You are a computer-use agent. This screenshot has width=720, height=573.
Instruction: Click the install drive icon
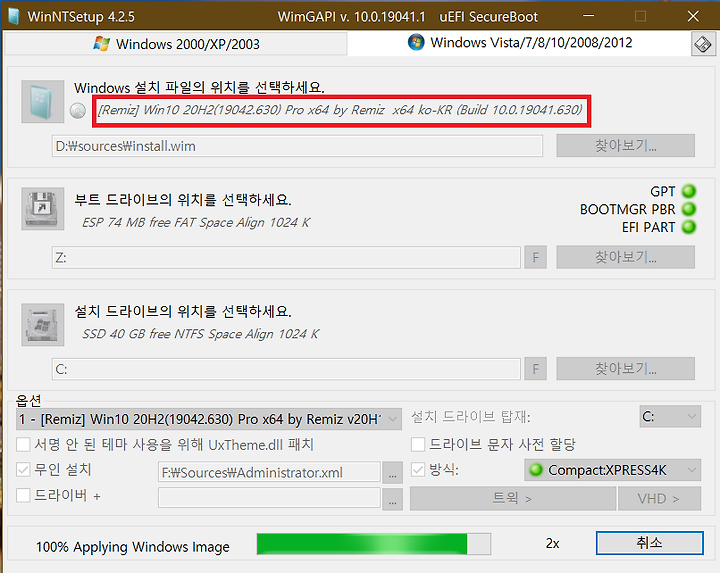43,325
